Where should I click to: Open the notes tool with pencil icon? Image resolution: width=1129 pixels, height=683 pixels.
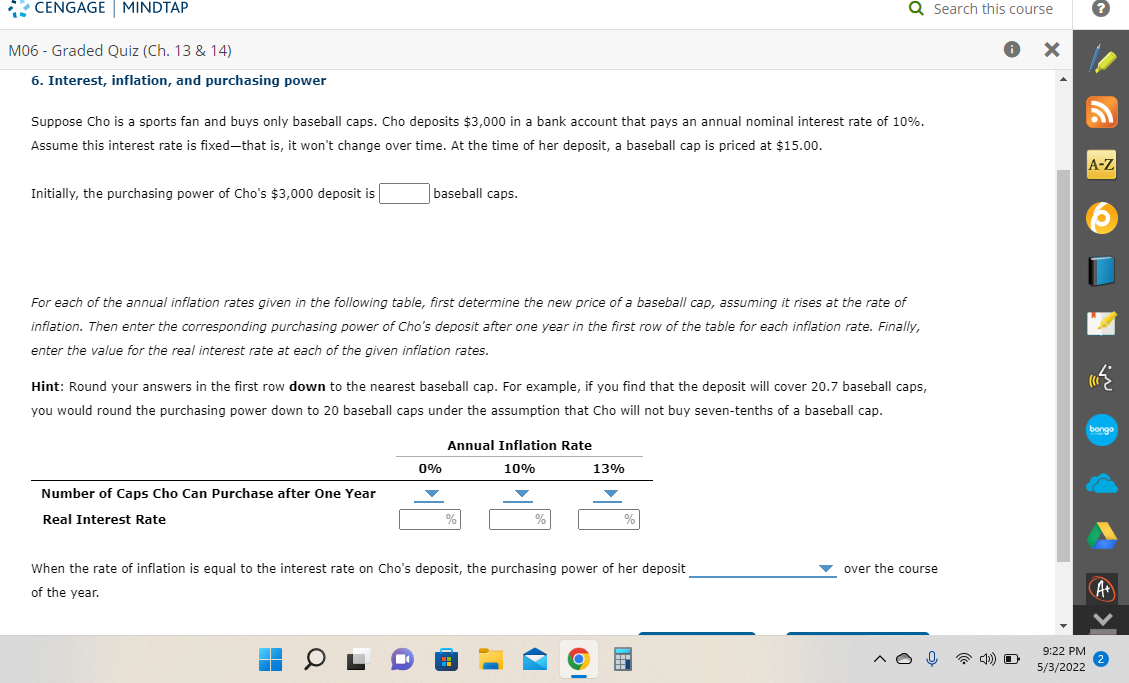[1101, 323]
